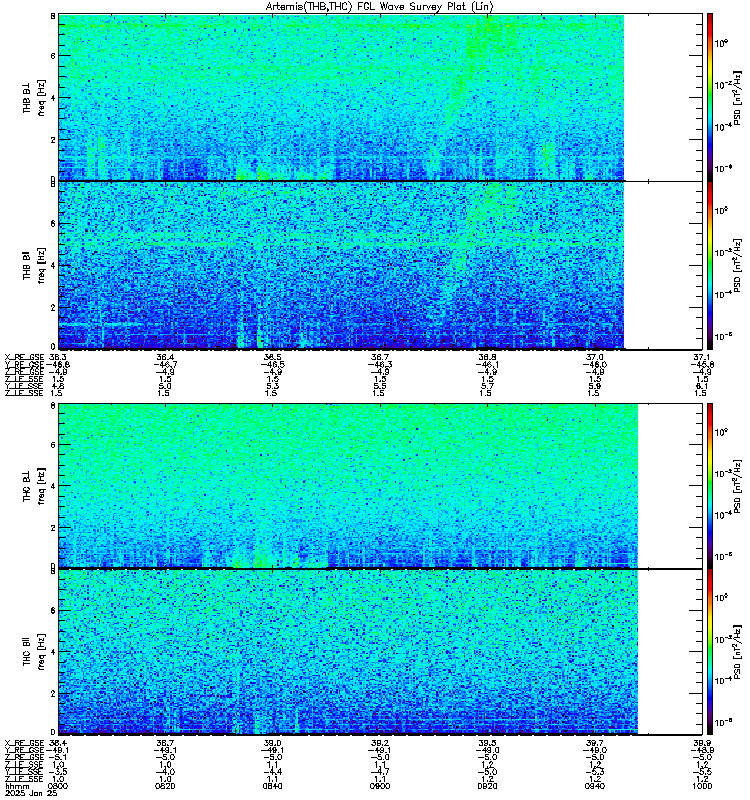Click the THB X_RE_GSE value '36.3'
Viewport: 750px width, 800px height.
pos(59,357)
